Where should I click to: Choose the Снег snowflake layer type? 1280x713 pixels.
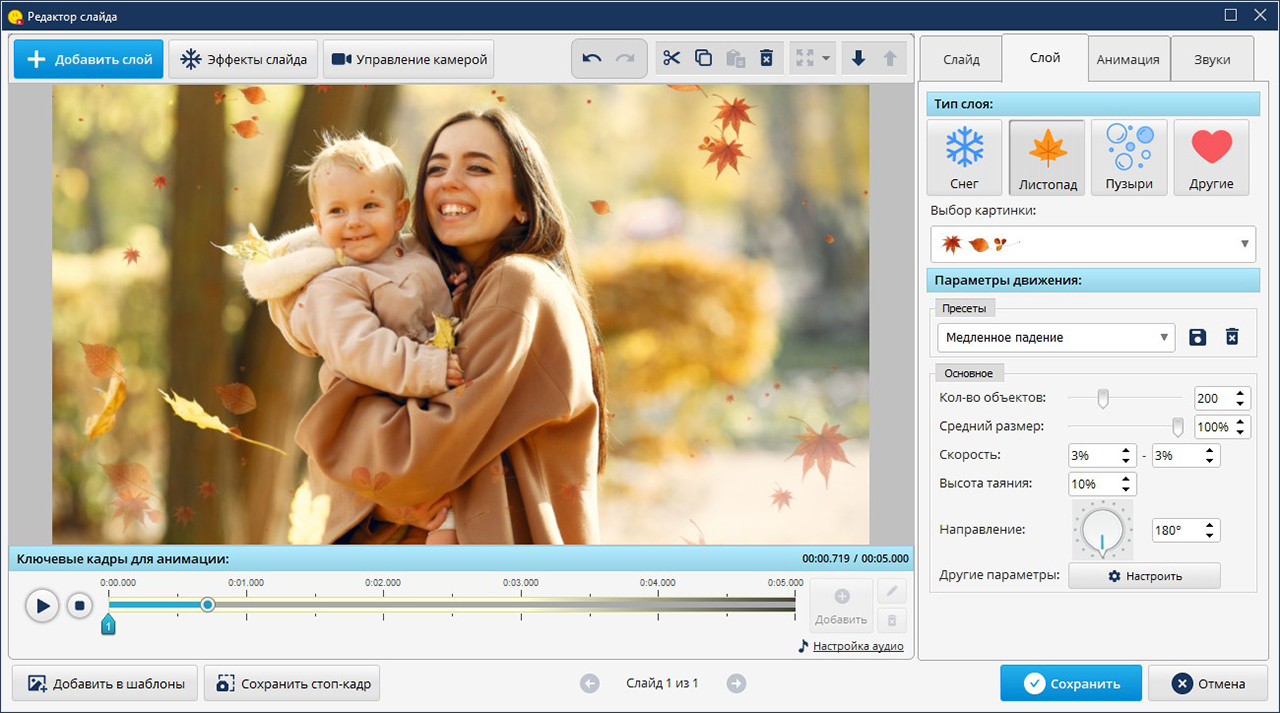pyautogui.click(x=964, y=157)
